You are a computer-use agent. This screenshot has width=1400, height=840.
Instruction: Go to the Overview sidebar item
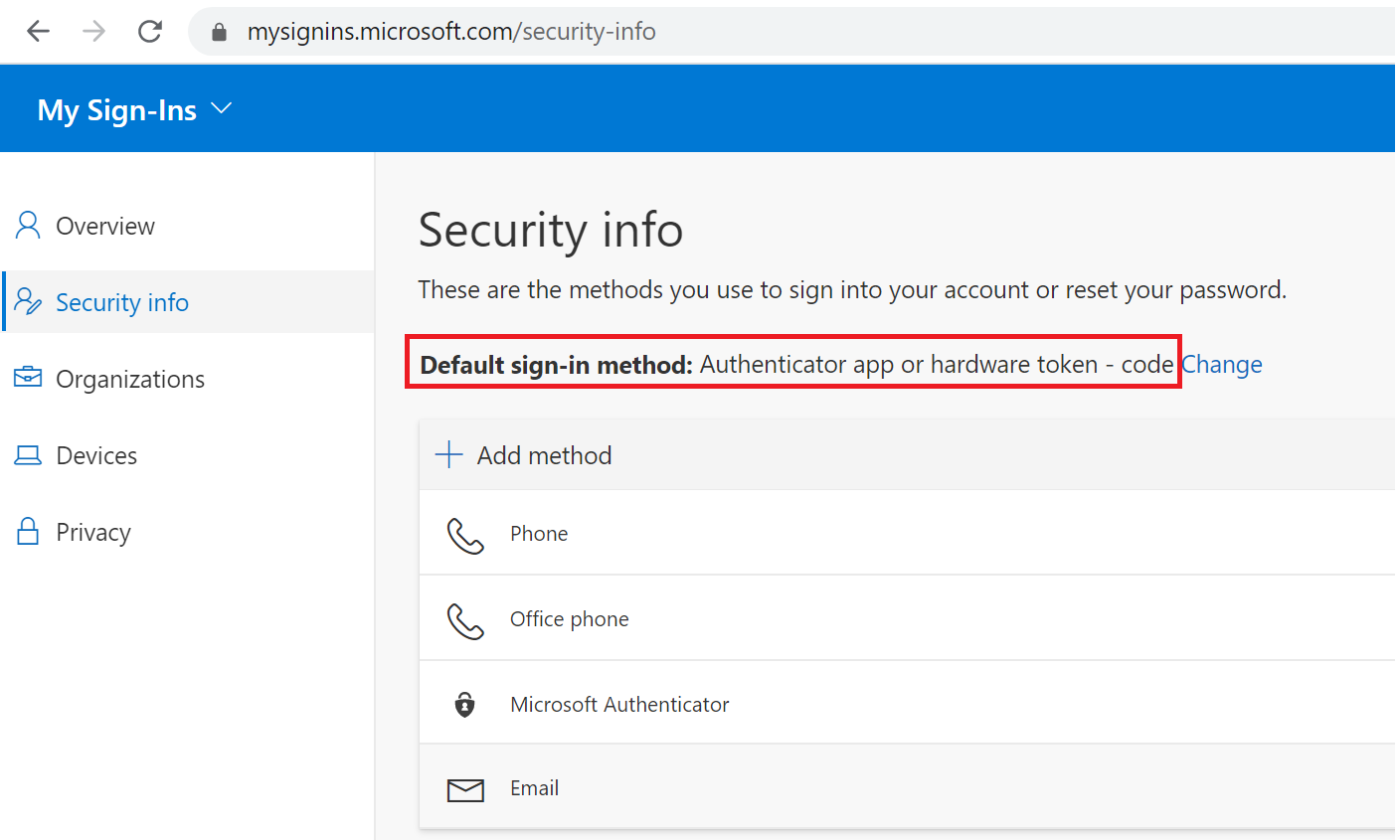pyautogui.click(x=105, y=227)
